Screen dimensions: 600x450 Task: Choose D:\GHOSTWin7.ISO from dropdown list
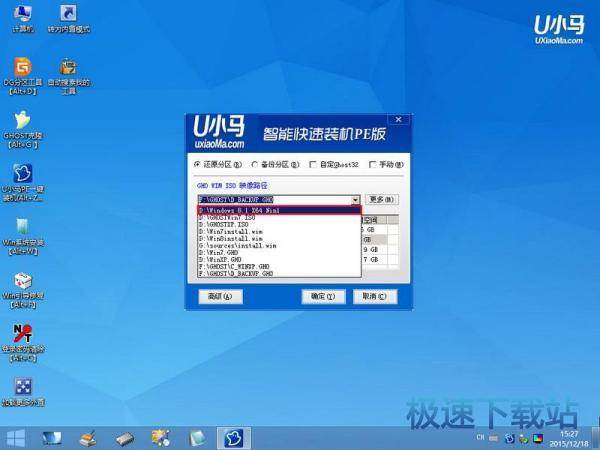(279, 217)
